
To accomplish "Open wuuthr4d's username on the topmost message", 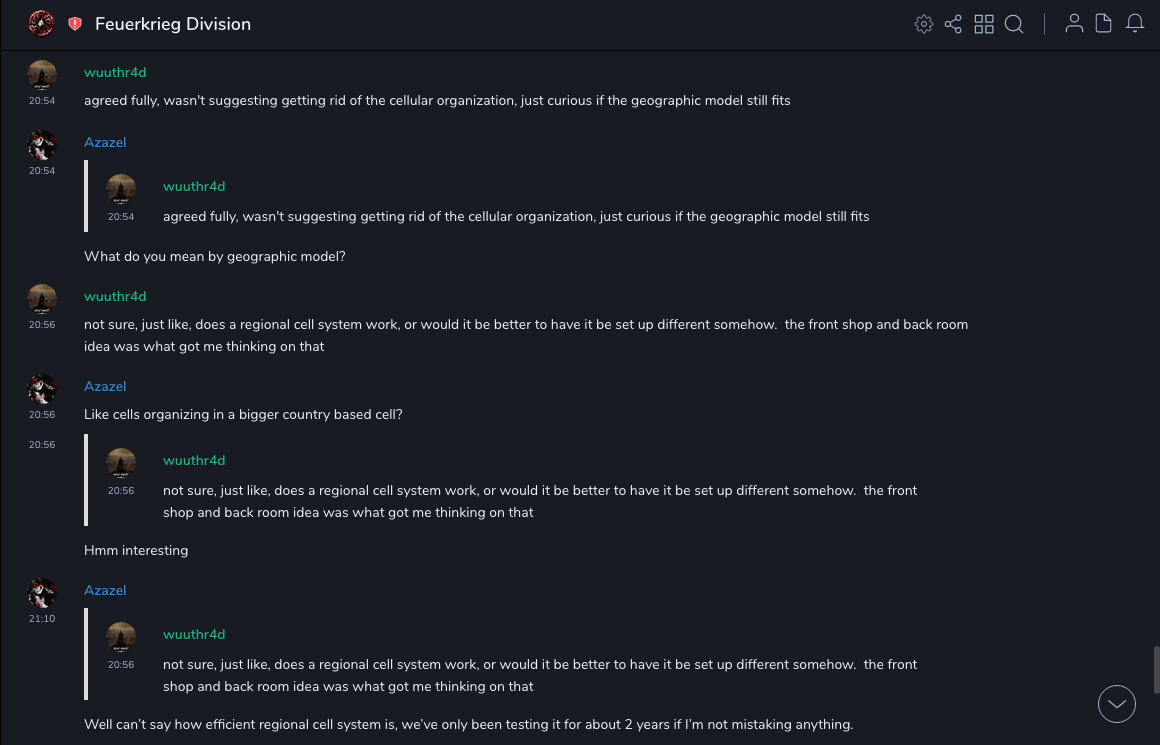I will click(x=115, y=73).
